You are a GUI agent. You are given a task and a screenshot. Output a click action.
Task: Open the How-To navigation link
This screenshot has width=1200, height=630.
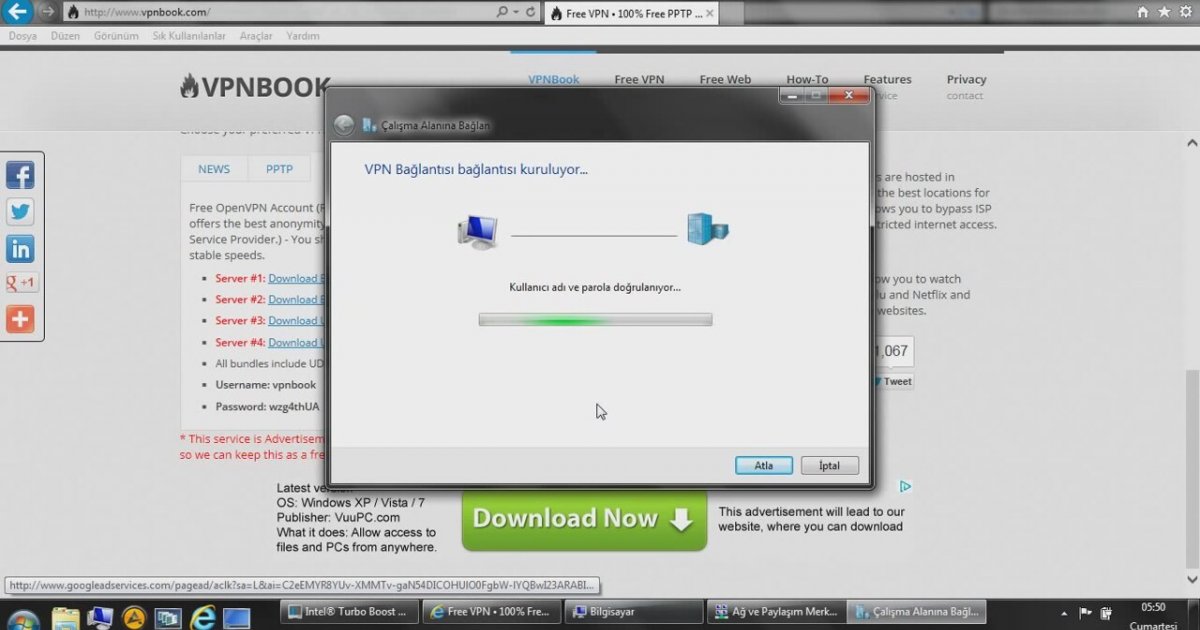[807, 80]
